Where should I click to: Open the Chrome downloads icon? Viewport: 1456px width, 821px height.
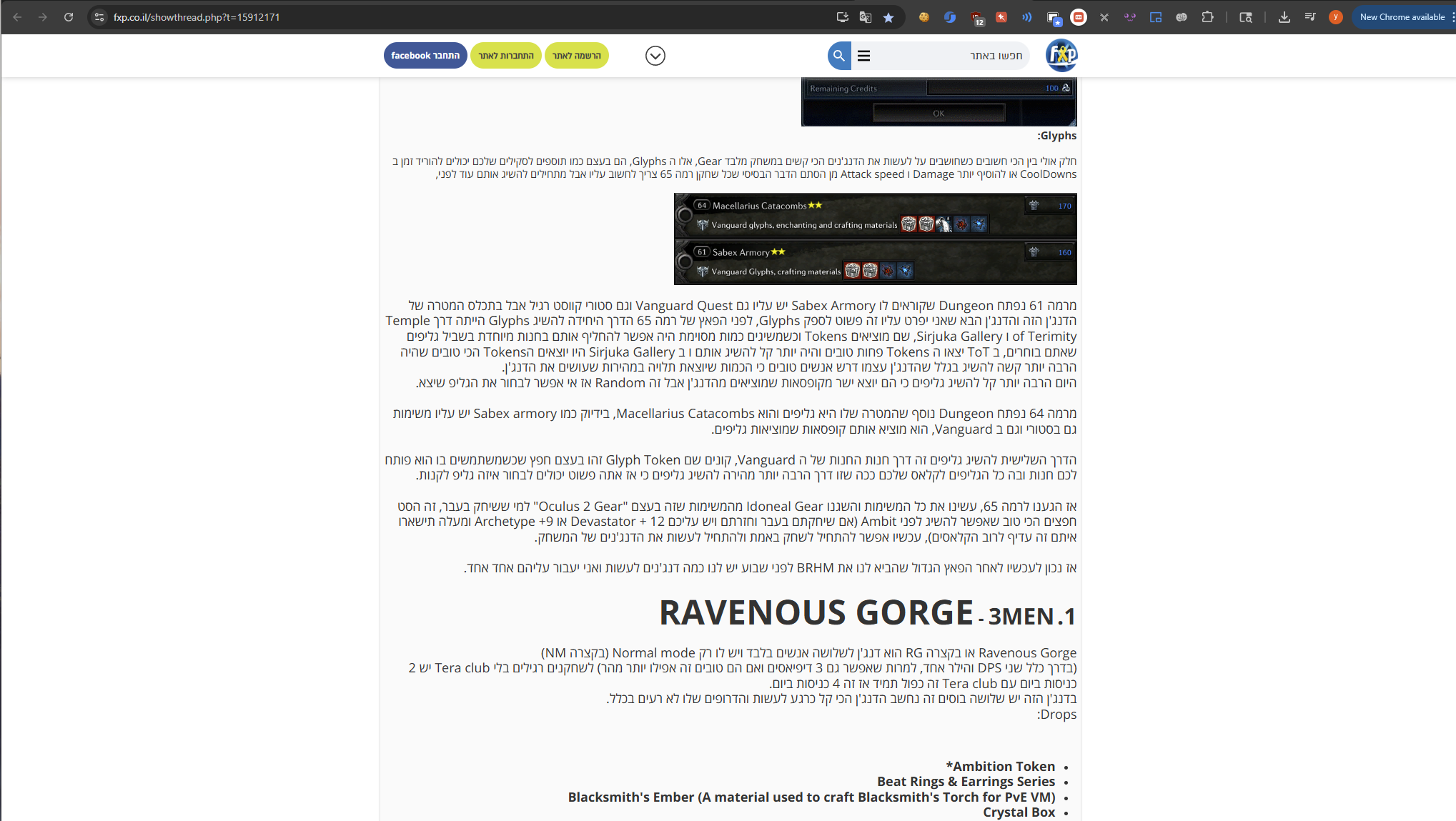(x=1284, y=17)
